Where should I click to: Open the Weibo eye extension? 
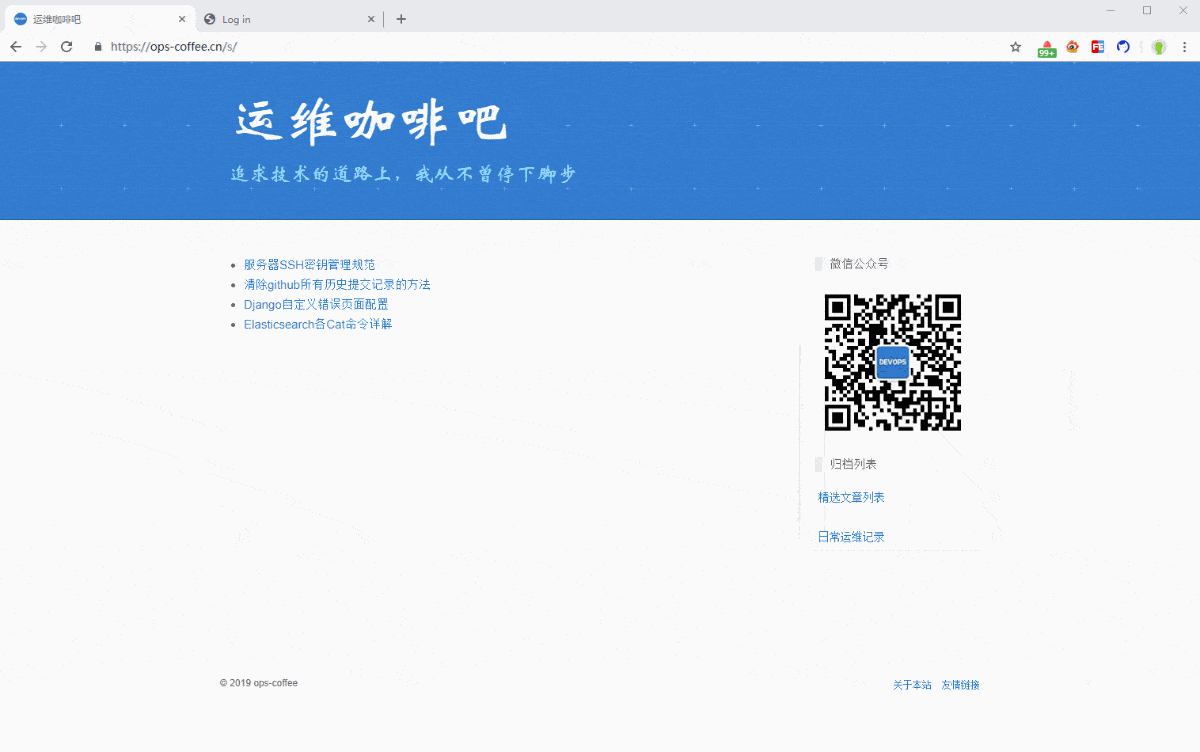coord(1072,47)
